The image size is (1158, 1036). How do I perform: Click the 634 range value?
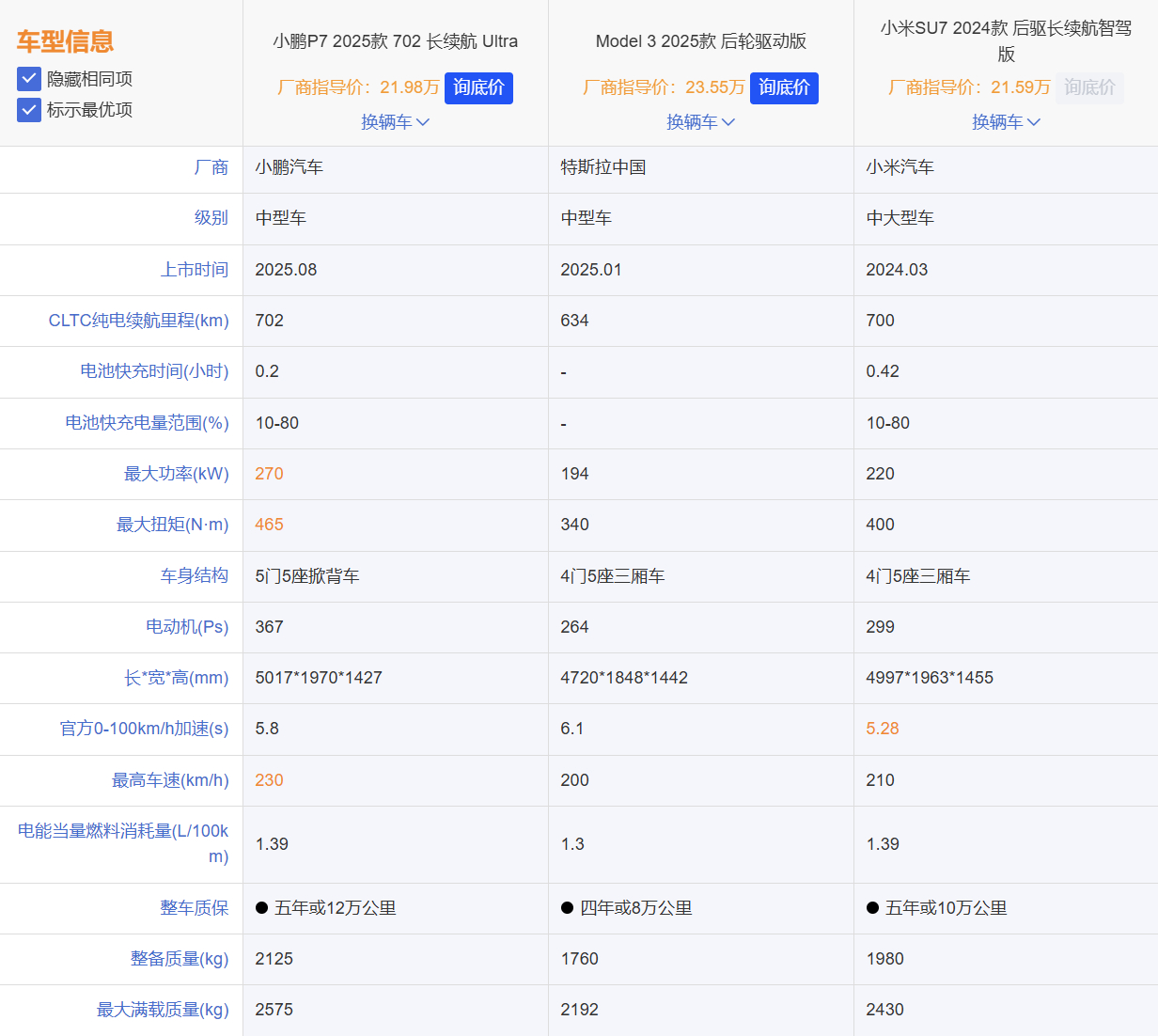coord(574,321)
